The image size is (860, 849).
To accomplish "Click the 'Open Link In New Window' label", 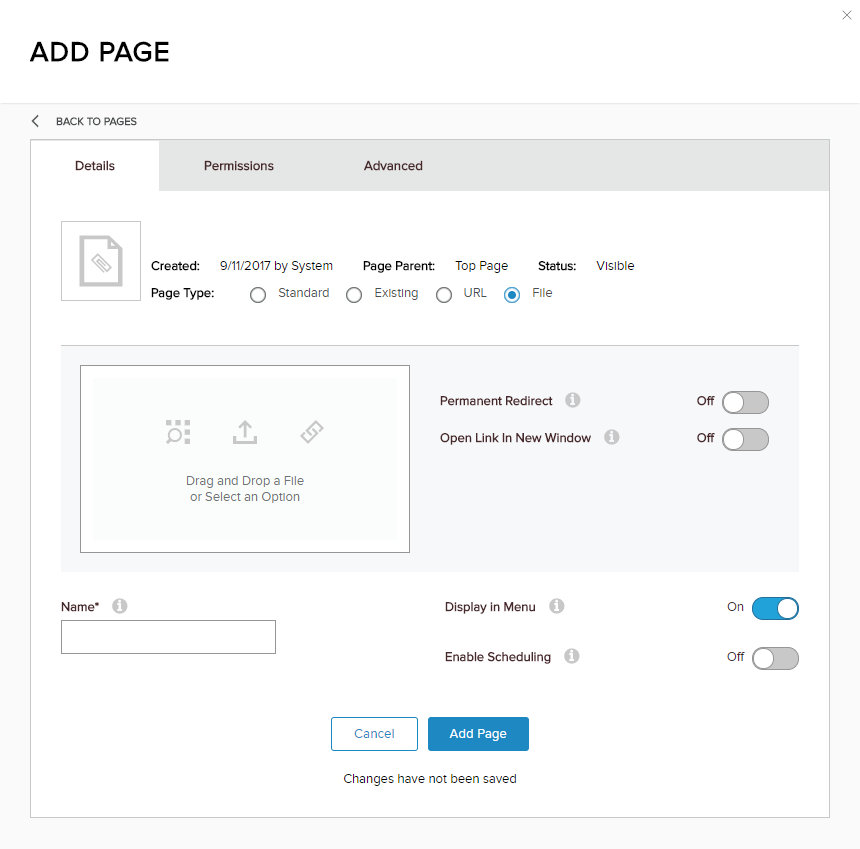I will click(x=515, y=438).
